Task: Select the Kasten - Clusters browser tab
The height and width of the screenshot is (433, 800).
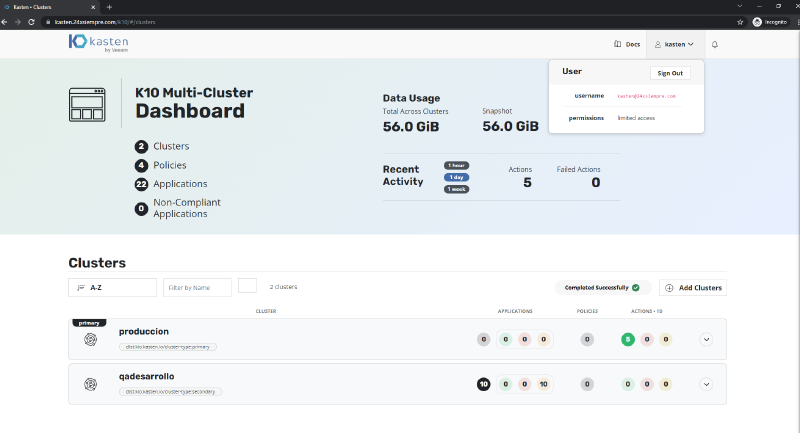Action: [x=49, y=7]
